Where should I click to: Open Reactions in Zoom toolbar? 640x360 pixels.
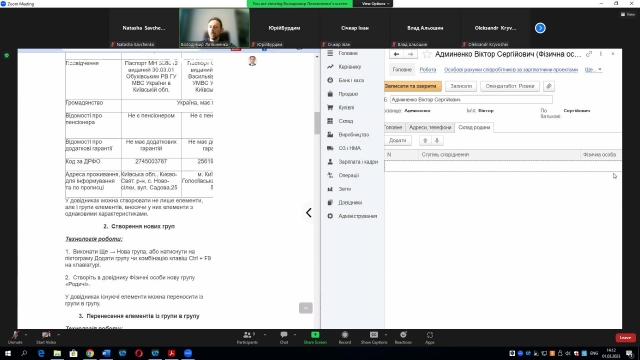click(x=403, y=338)
